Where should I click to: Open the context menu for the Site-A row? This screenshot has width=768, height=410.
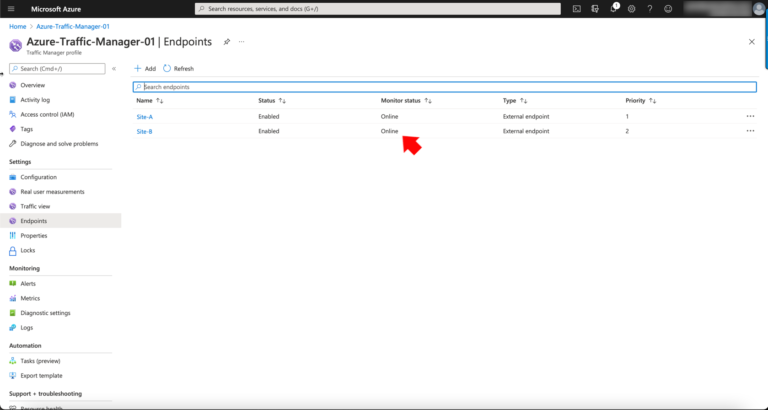750,116
